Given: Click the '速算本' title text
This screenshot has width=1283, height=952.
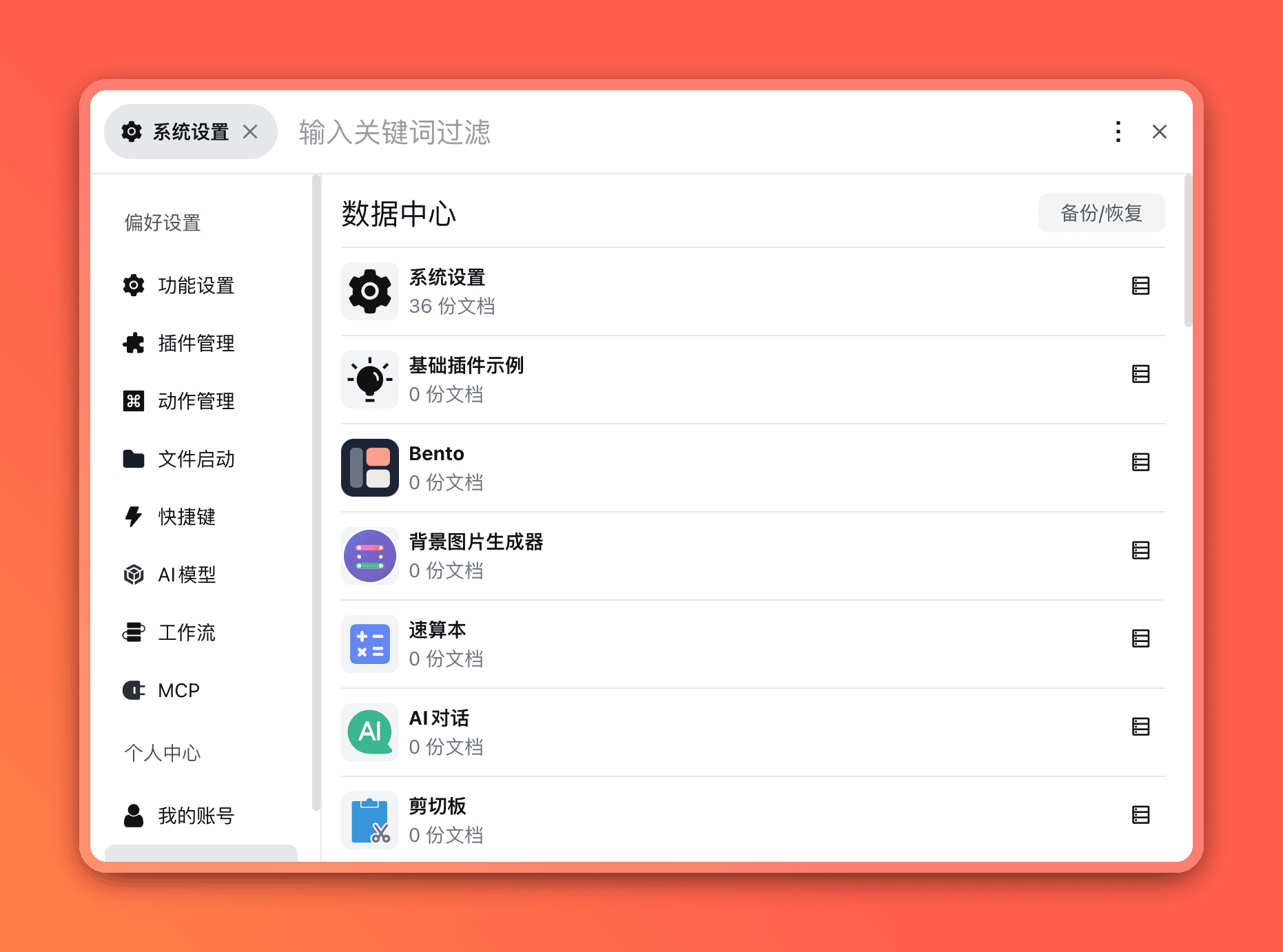Looking at the screenshot, I should coord(438,630).
